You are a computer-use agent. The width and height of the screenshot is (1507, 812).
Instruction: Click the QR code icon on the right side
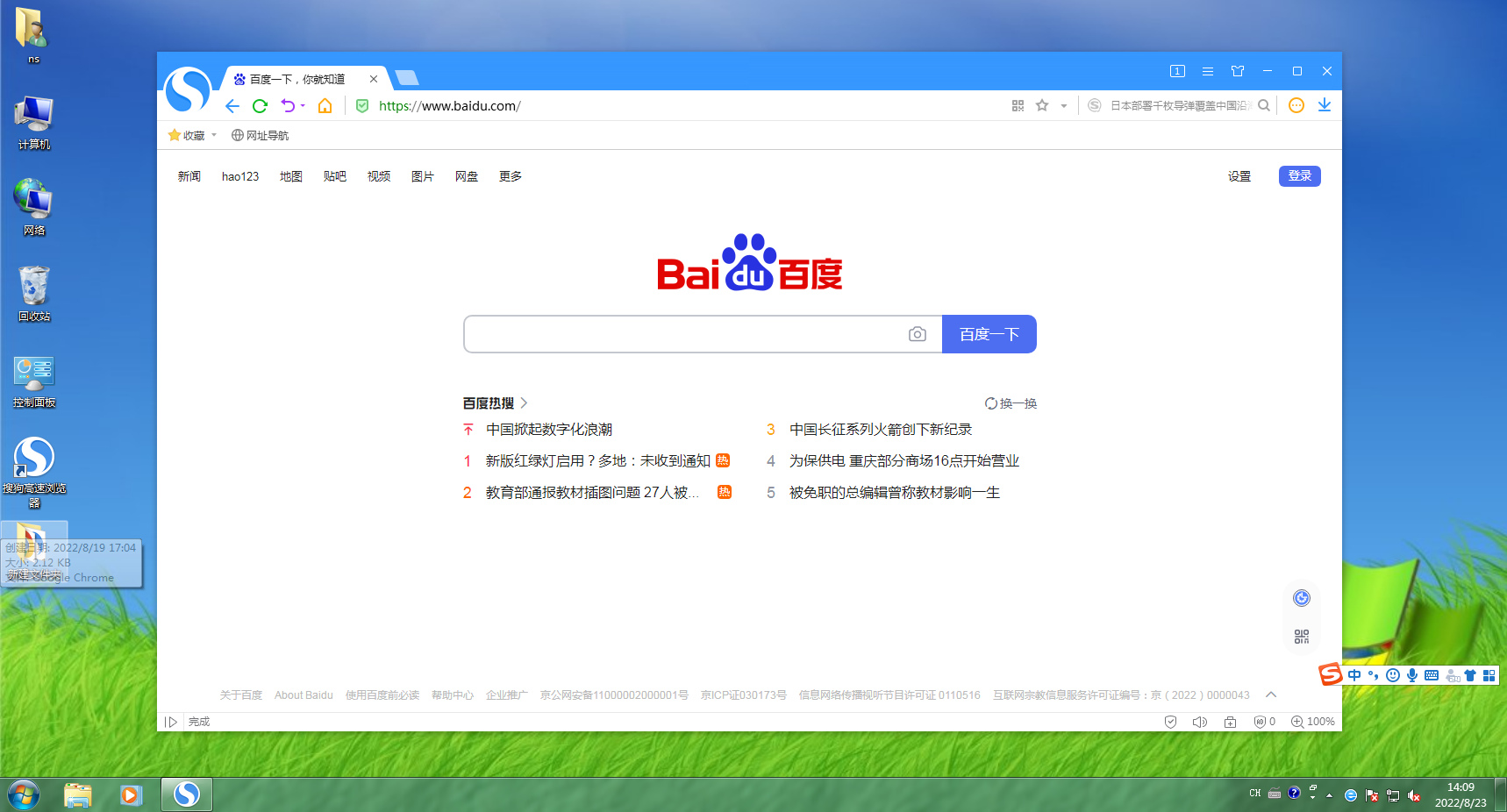[x=1302, y=637]
